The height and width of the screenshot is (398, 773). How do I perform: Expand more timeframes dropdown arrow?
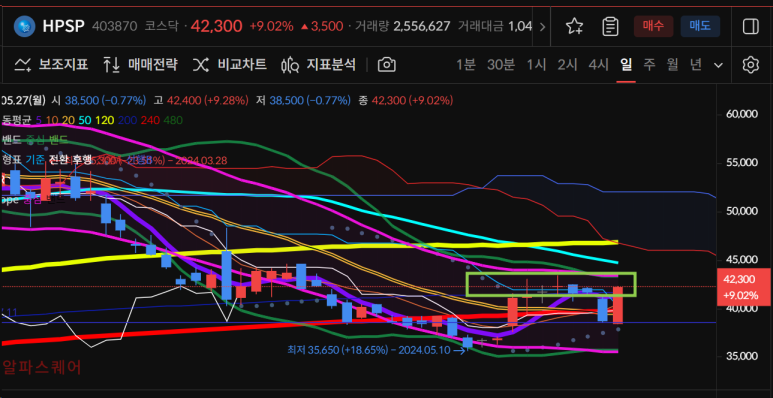[719, 65]
